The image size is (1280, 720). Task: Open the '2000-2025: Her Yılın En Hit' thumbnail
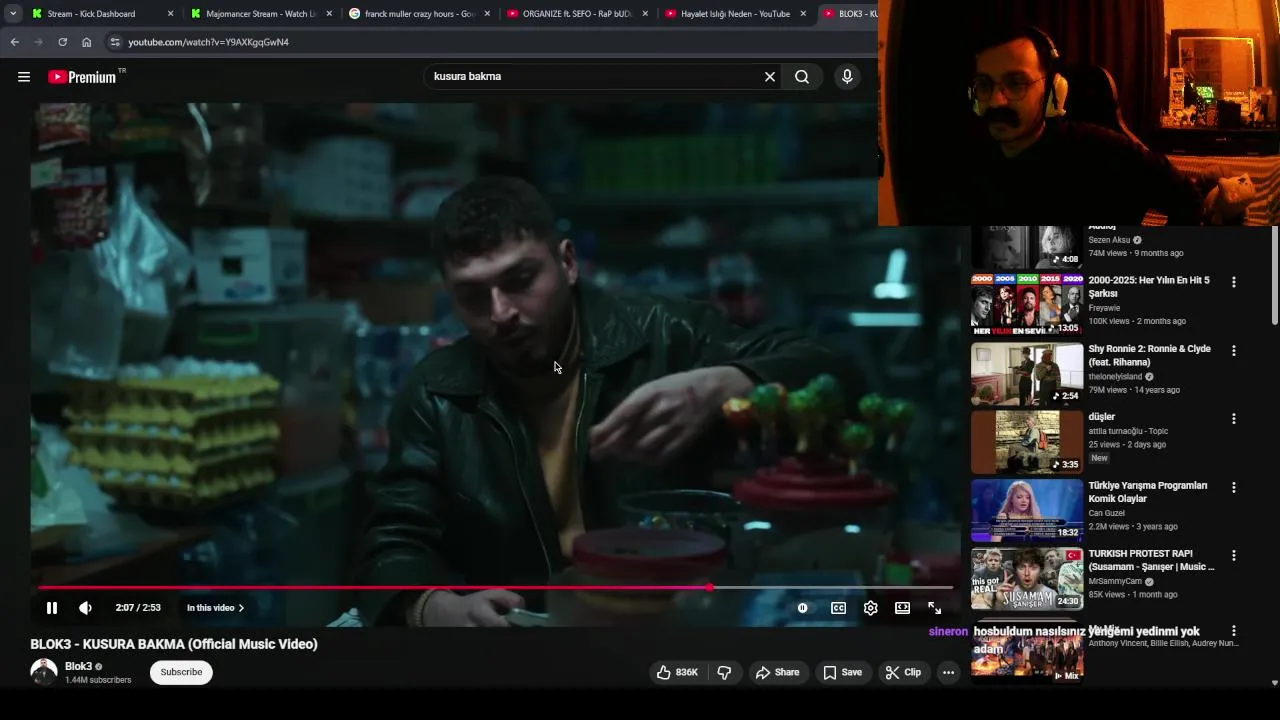pyautogui.click(x=1027, y=305)
